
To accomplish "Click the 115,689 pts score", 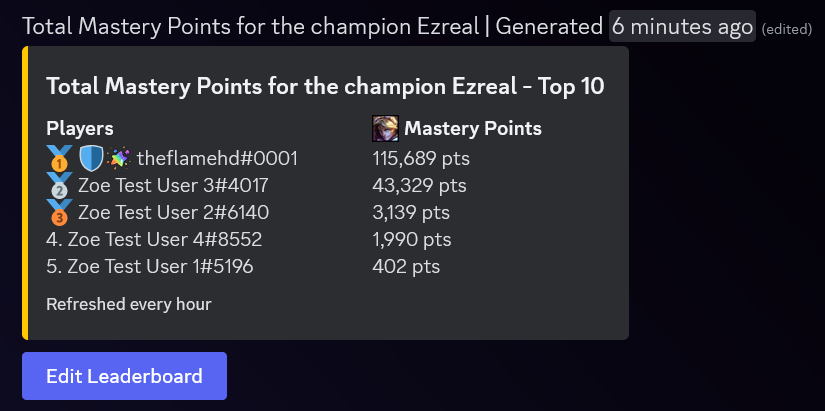I will 421,158.
